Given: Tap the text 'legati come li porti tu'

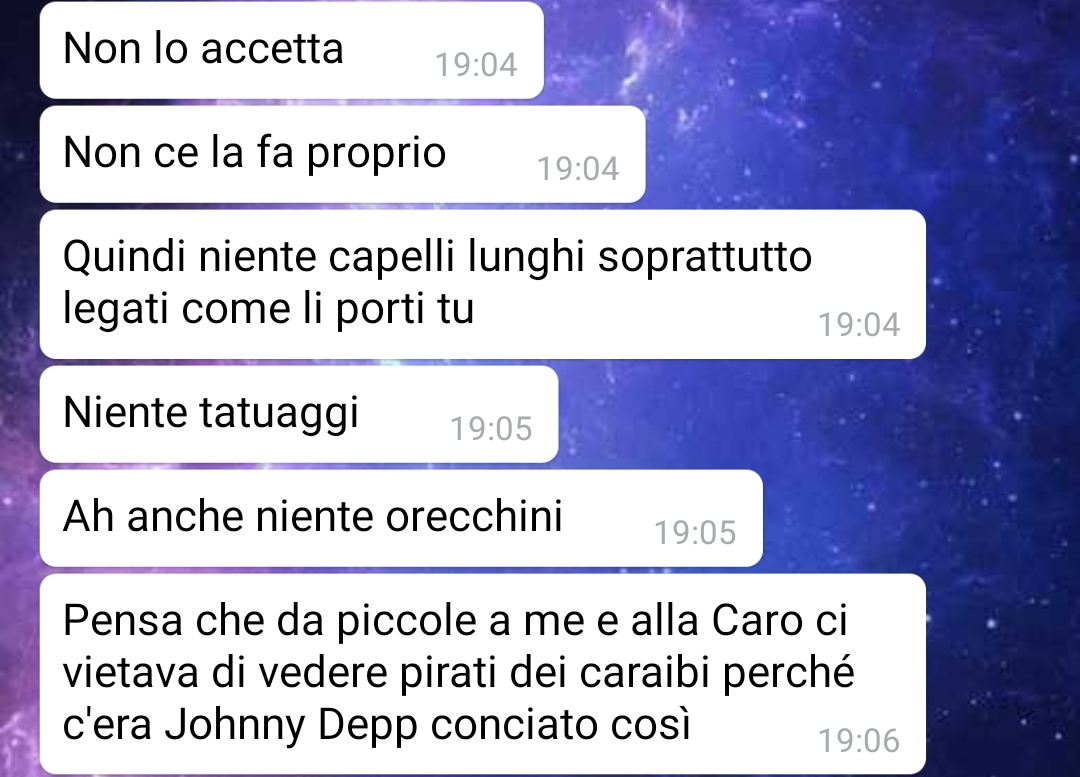Looking at the screenshot, I should coord(269,309).
